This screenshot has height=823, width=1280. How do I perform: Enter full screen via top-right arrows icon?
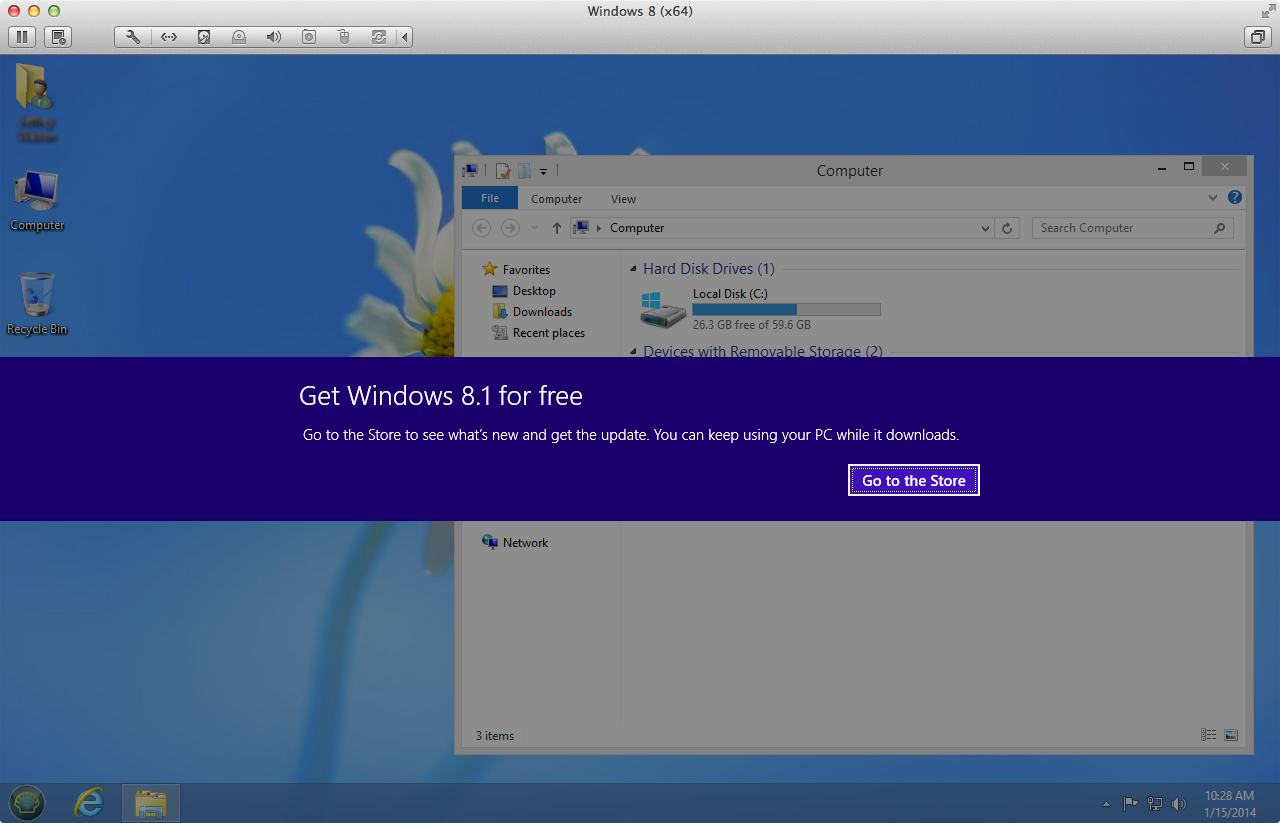pyautogui.click(x=1267, y=11)
